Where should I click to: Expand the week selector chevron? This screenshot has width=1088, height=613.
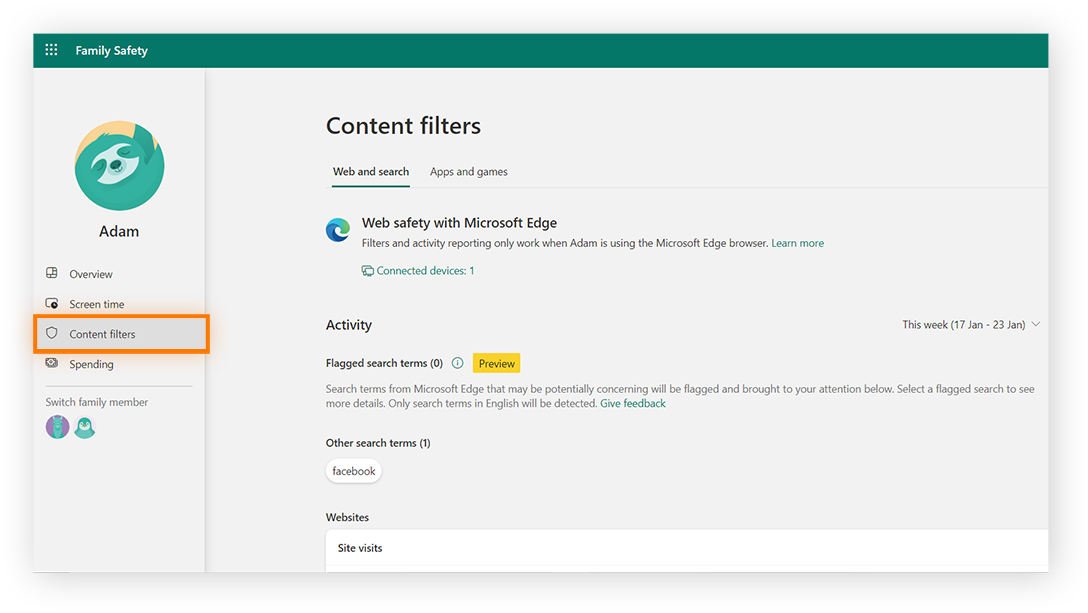click(1037, 324)
